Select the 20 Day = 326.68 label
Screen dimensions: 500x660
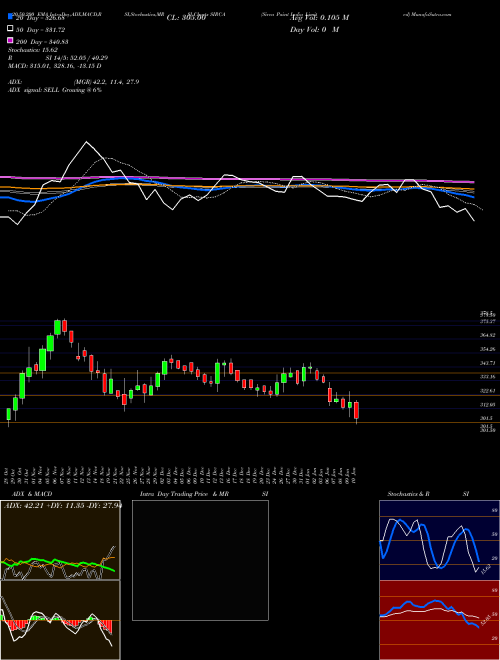coord(40,18)
